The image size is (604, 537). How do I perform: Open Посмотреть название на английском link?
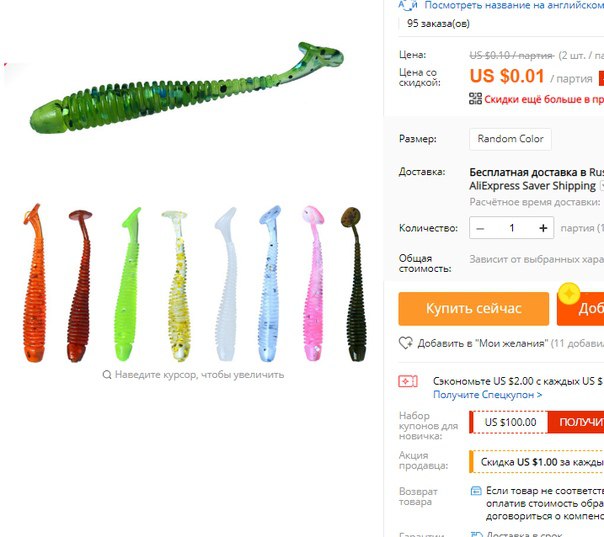point(514,5)
